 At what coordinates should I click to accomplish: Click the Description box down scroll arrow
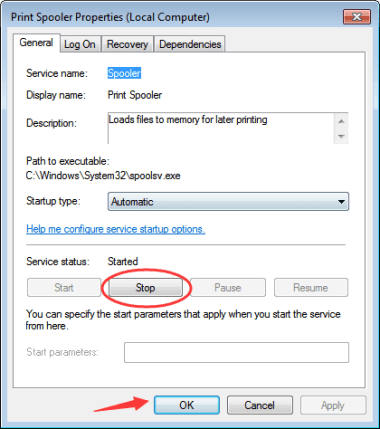(341, 136)
